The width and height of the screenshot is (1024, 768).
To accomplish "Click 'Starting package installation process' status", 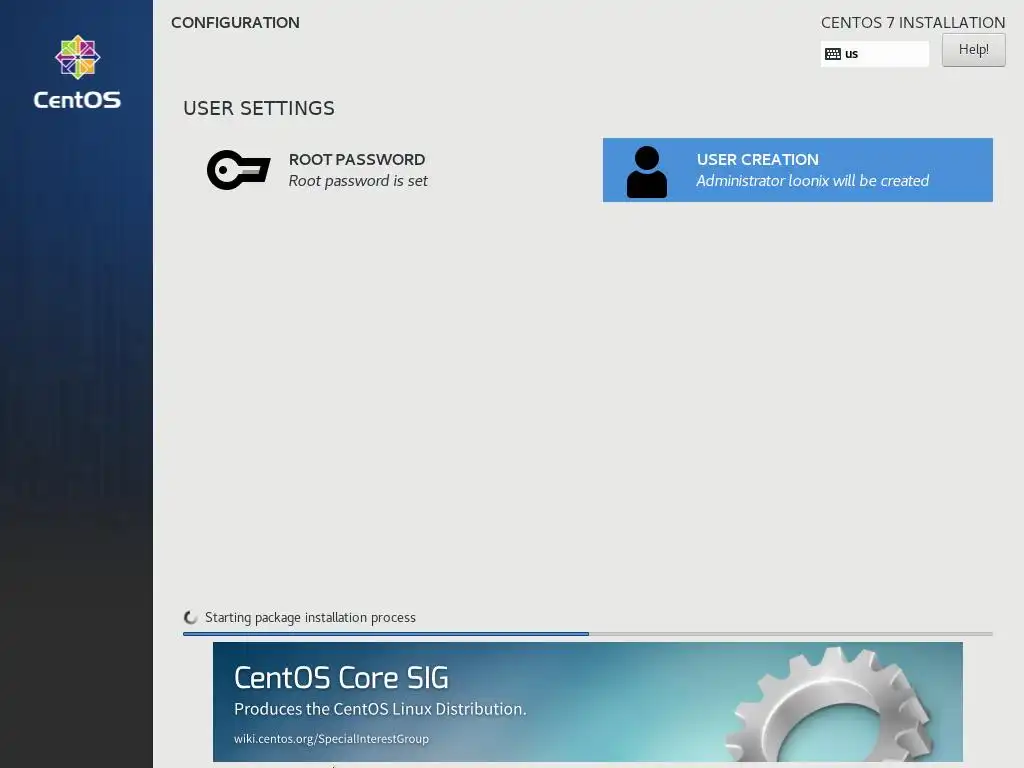I will (310, 617).
